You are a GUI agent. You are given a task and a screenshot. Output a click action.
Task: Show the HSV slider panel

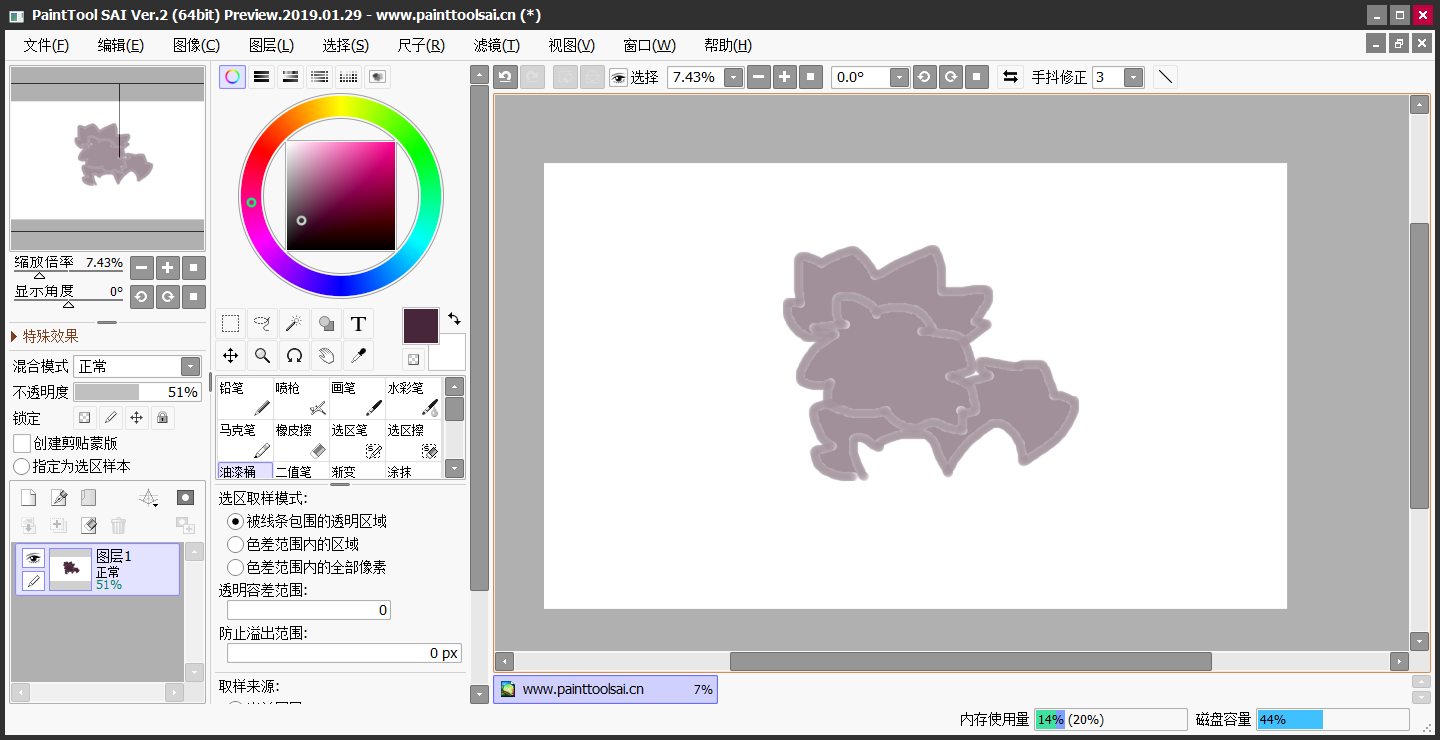pos(290,77)
